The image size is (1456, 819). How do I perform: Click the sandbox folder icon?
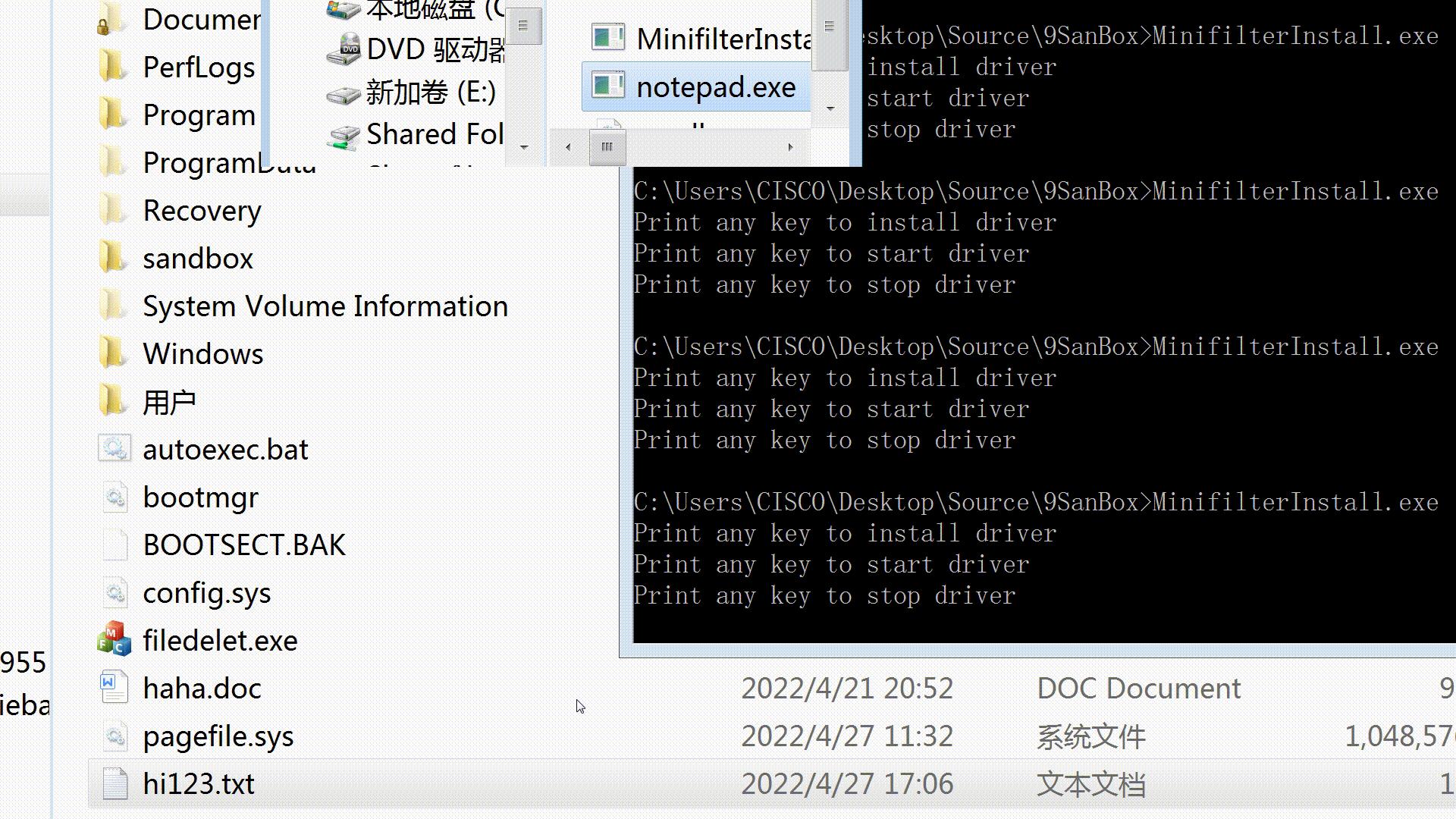point(113,258)
